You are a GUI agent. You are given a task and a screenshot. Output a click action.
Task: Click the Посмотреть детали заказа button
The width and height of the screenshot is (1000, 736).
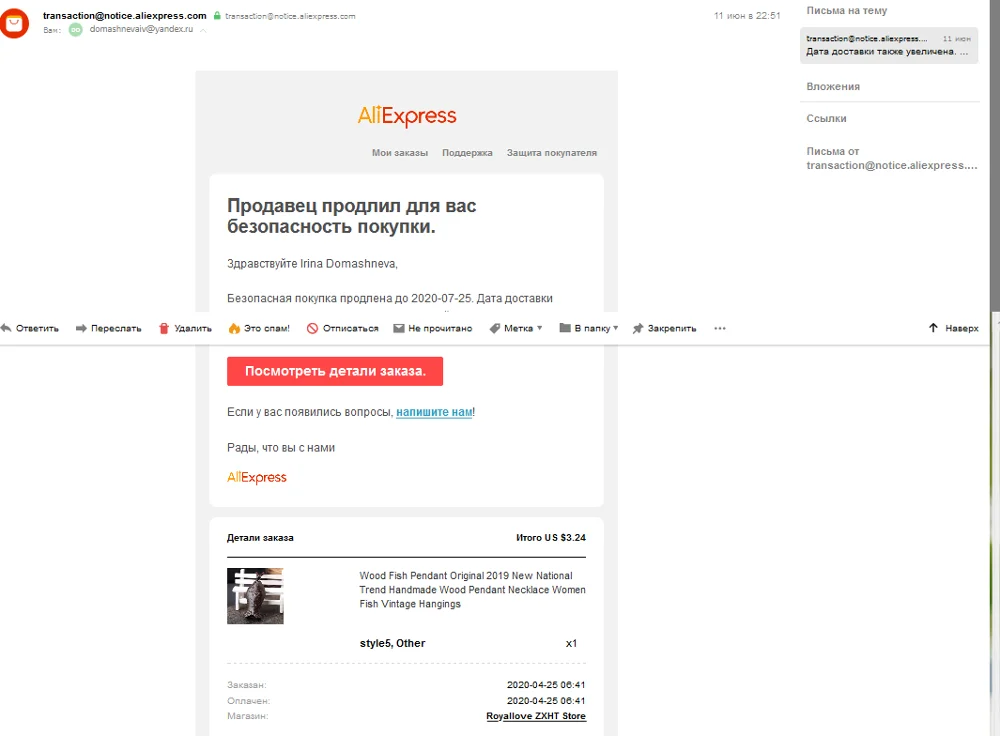coord(335,371)
